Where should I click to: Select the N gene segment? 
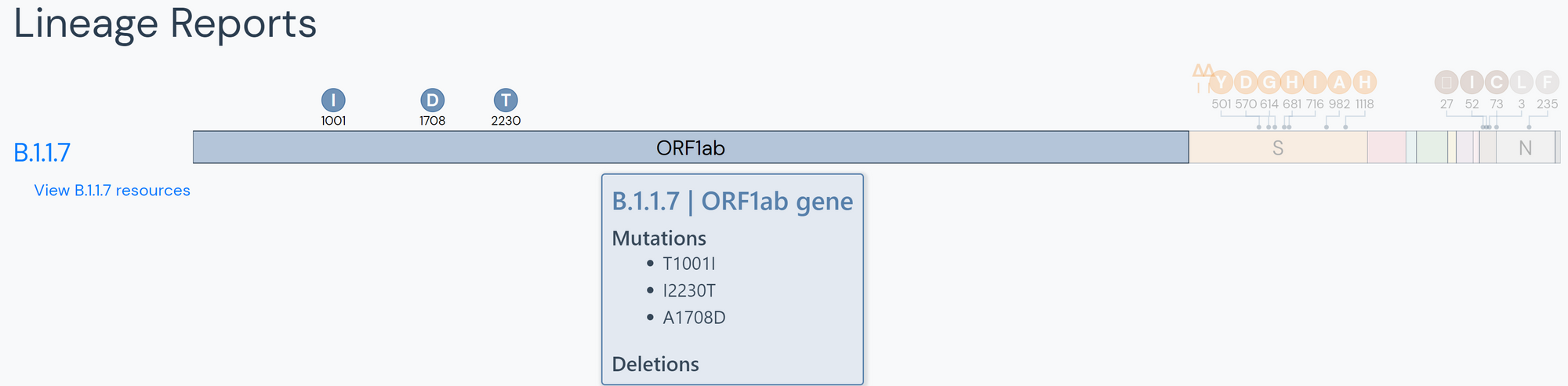click(1525, 147)
